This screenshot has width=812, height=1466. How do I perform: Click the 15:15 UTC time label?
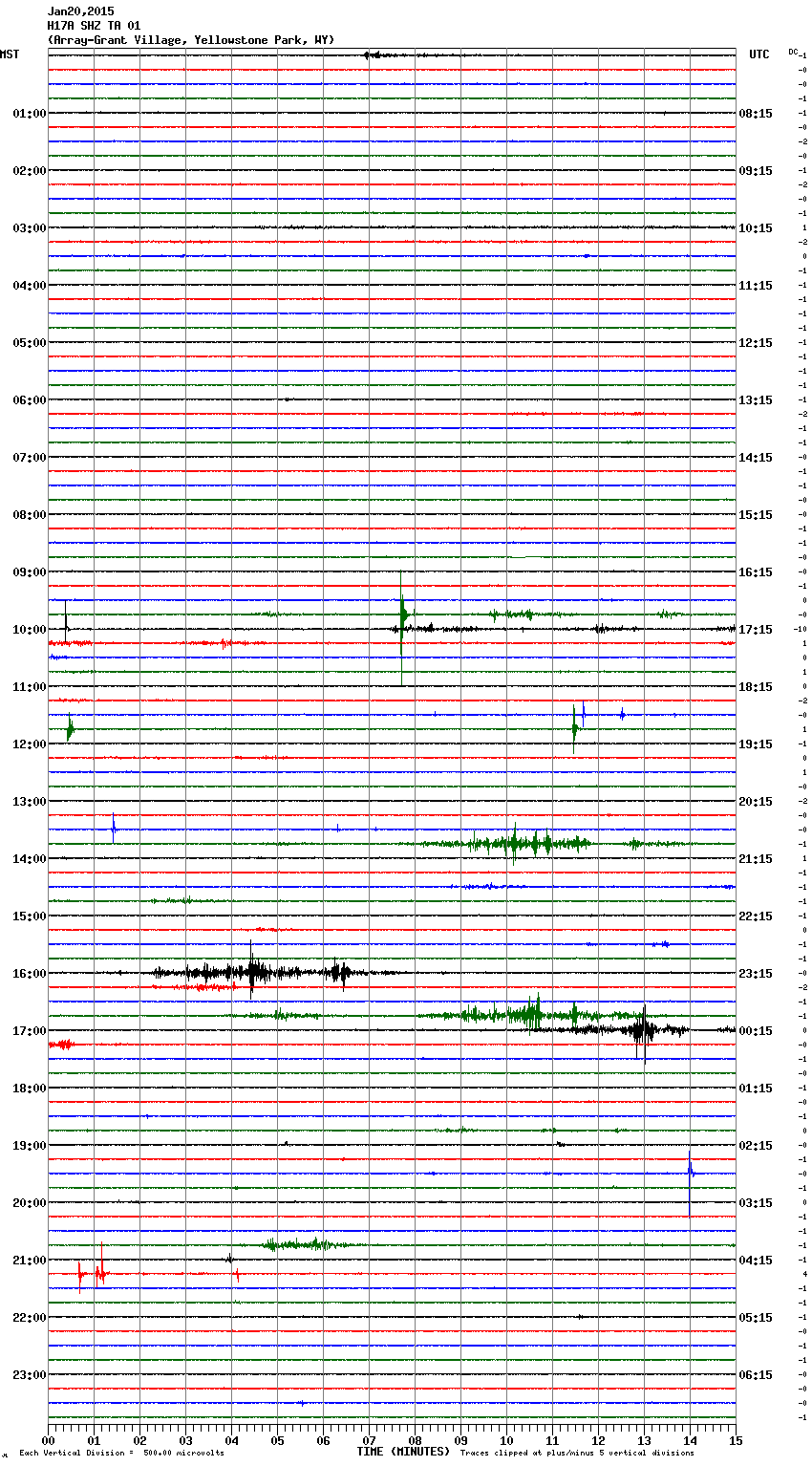coord(756,515)
